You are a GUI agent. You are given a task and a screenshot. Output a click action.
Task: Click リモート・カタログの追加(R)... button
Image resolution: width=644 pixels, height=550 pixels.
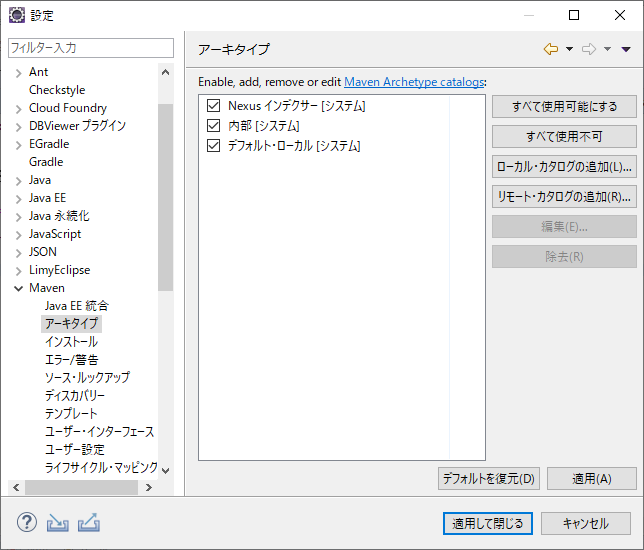point(564,197)
